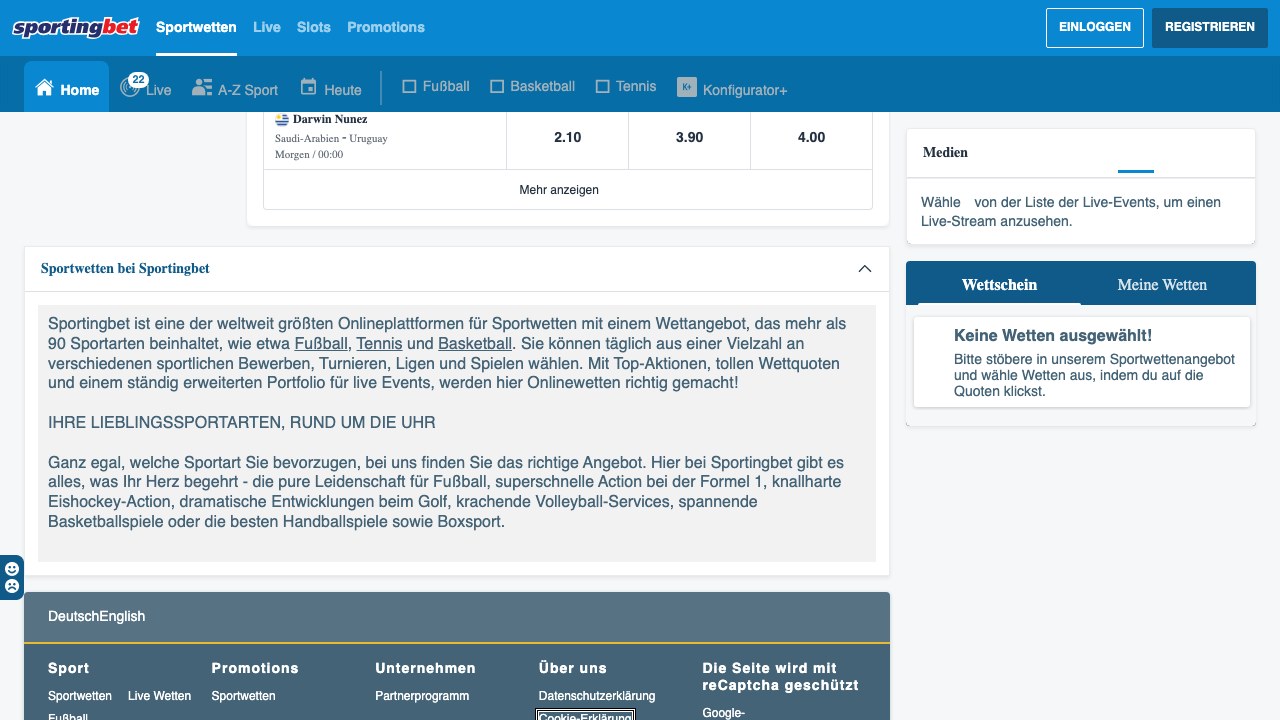
Task: Open the Partnerprogramm footer link
Action: tap(422, 696)
